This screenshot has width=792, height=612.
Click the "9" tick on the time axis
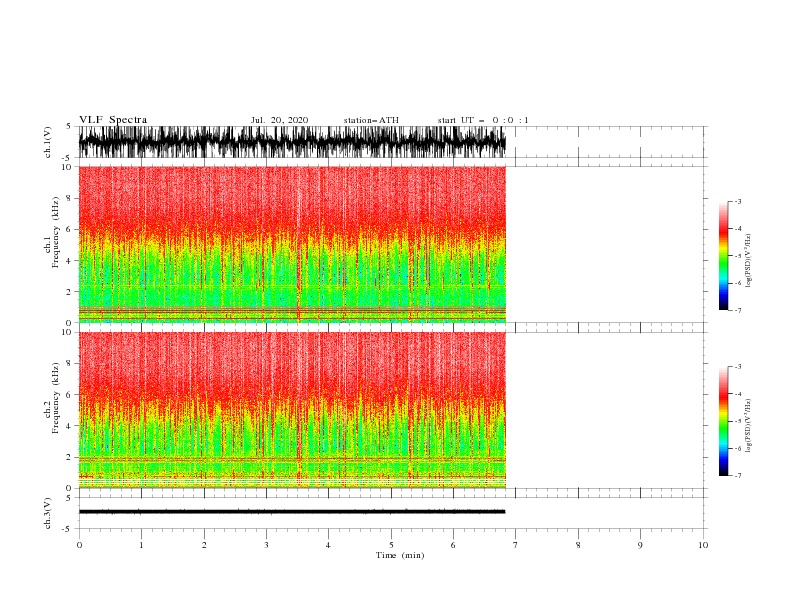pos(640,545)
